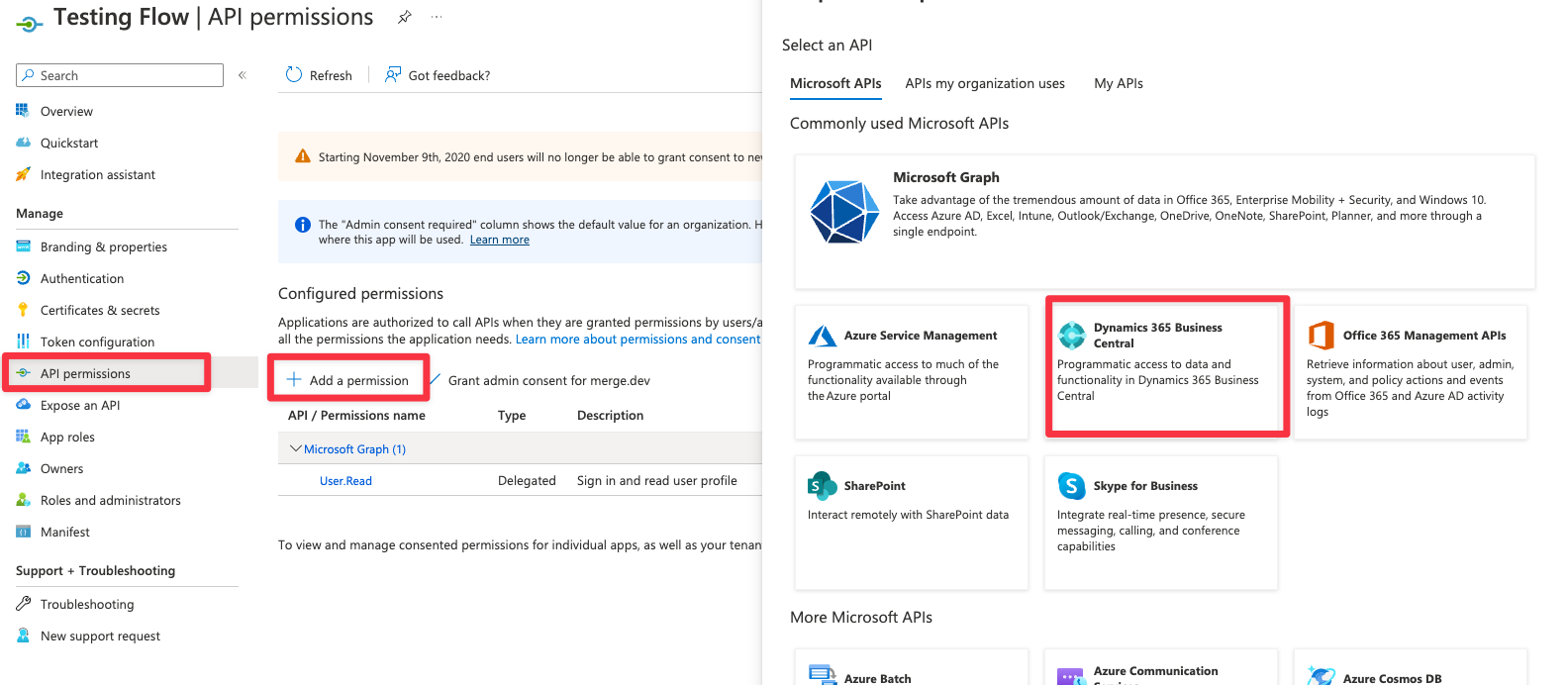The image size is (1568, 685).
Task: Collapse the Microsoft Graph (1) permissions group
Action: tap(295, 449)
